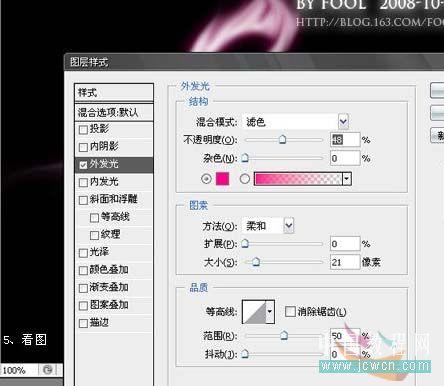The height and width of the screenshot is (386, 444).
Task: Click the 不透明度 opacity slider handle
Action: point(282,139)
